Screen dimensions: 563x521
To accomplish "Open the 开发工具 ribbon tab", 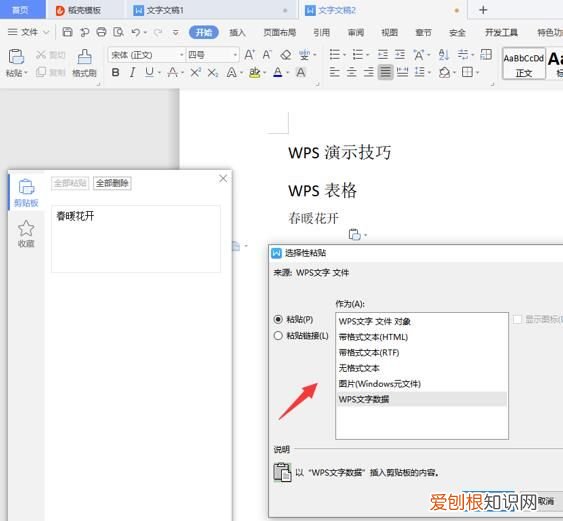I will [x=501, y=33].
